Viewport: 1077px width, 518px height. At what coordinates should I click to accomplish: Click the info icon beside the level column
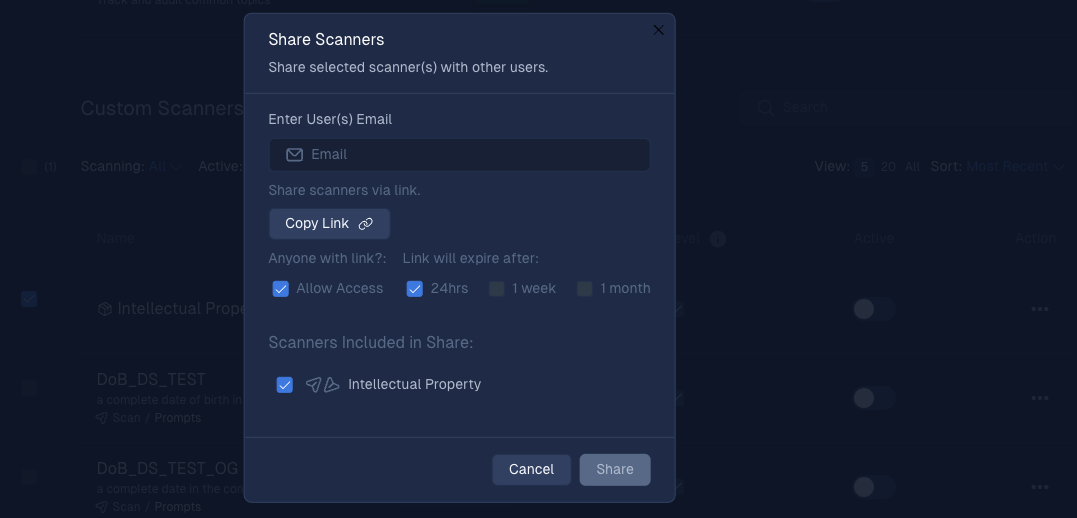point(718,239)
